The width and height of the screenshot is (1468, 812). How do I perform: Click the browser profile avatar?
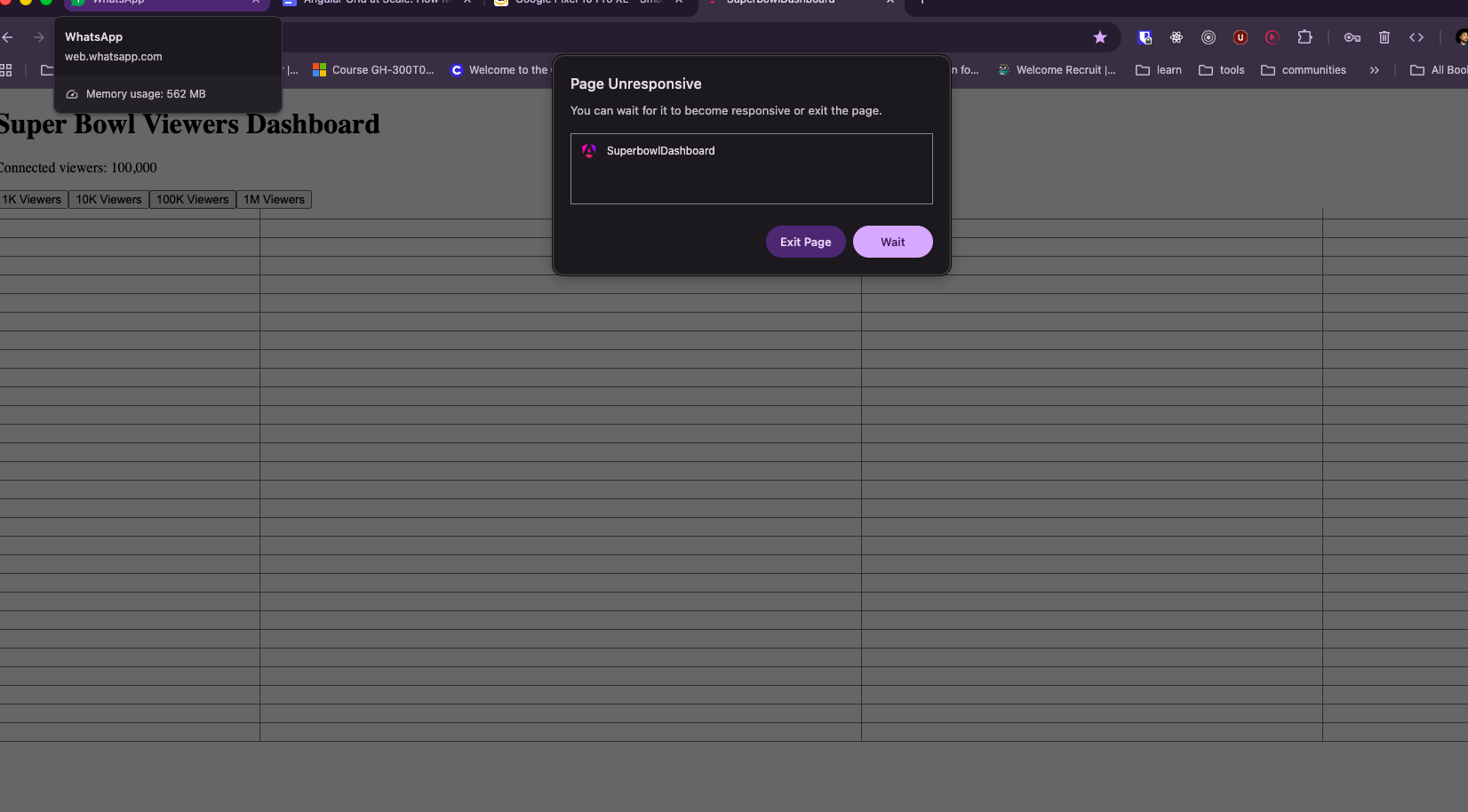coord(1461,37)
